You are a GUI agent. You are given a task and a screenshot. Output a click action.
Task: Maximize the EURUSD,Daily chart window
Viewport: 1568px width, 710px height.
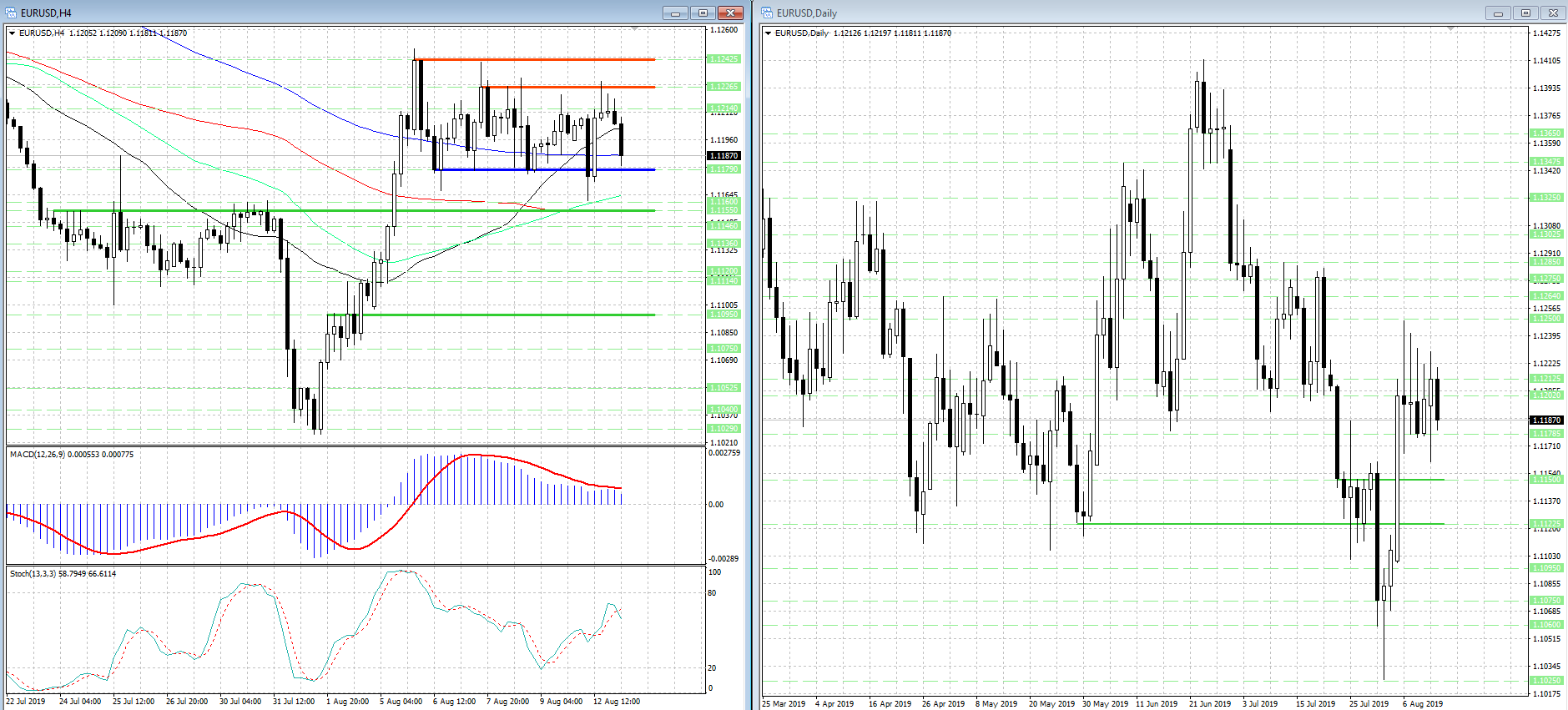pyautogui.click(x=1525, y=13)
